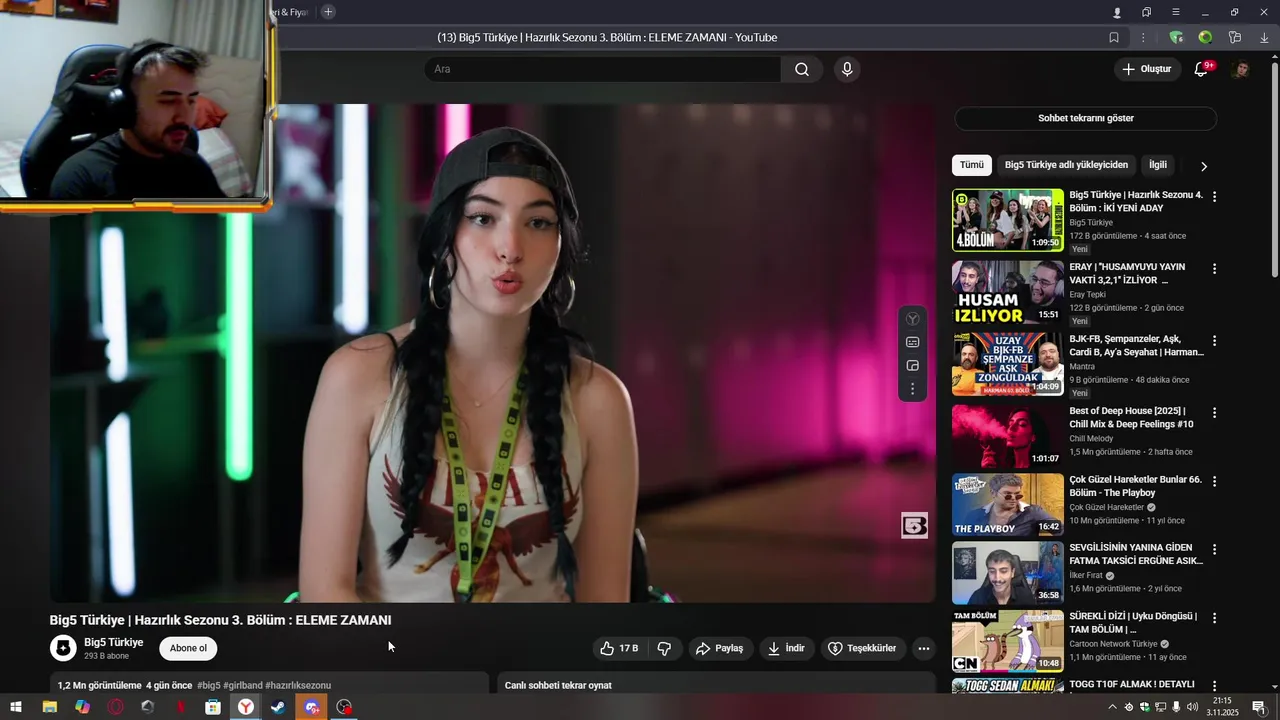Open File Explorer from taskbar

[x=49, y=707]
